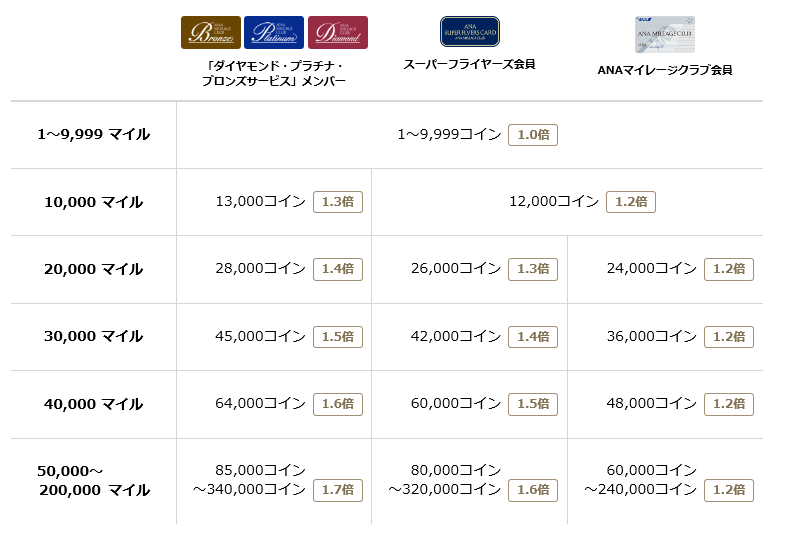This screenshot has height=533, width=787.
Task: Click the Platinum card icon
Action: pyautogui.click(x=274, y=32)
